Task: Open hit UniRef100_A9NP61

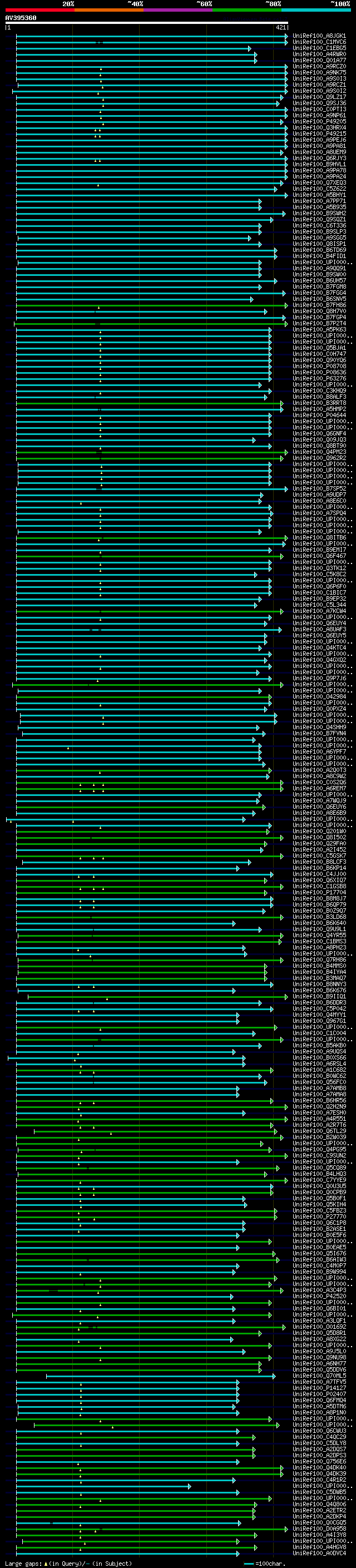Action: pyautogui.click(x=319, y=116)
